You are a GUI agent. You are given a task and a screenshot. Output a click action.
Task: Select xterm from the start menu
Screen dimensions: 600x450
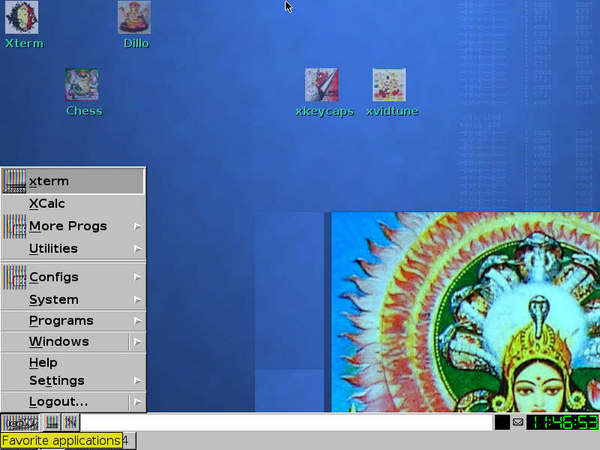coord(73,181)
